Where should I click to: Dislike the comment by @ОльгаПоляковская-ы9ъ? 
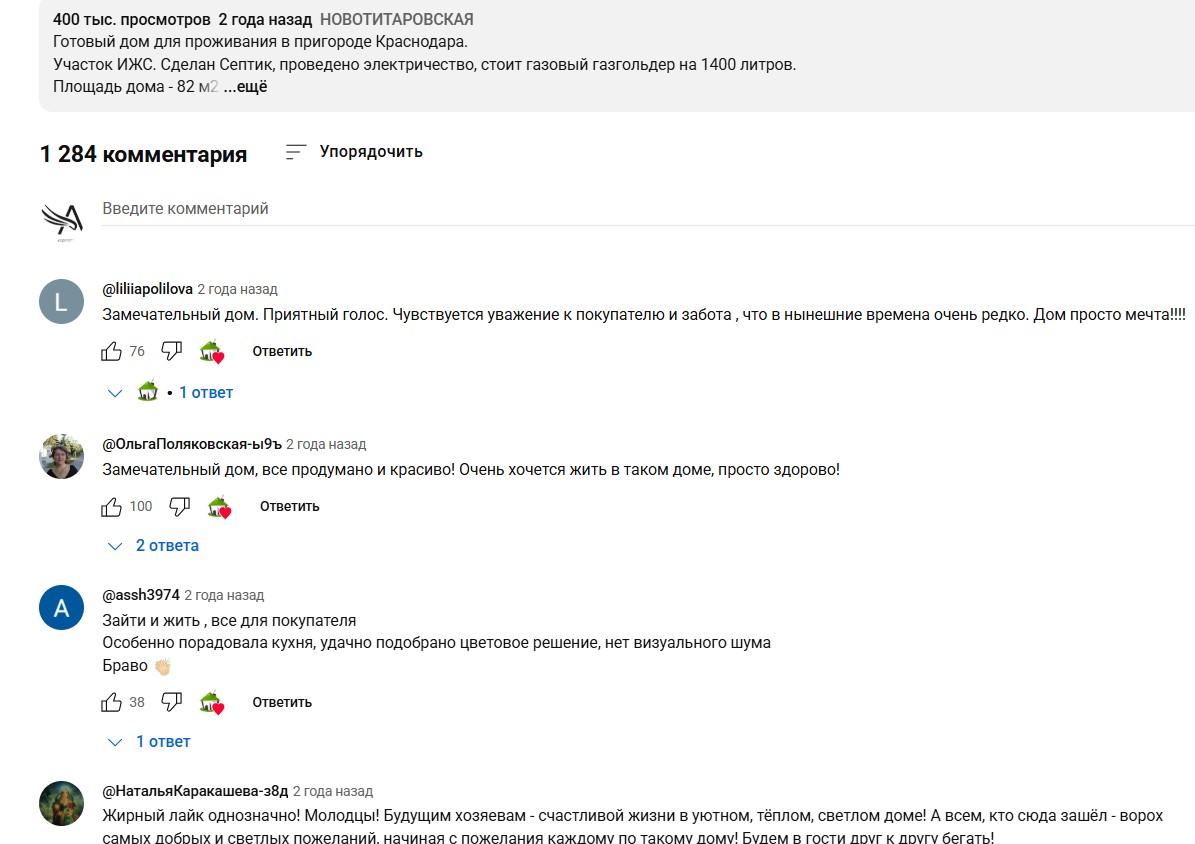[x=180, y=507]
